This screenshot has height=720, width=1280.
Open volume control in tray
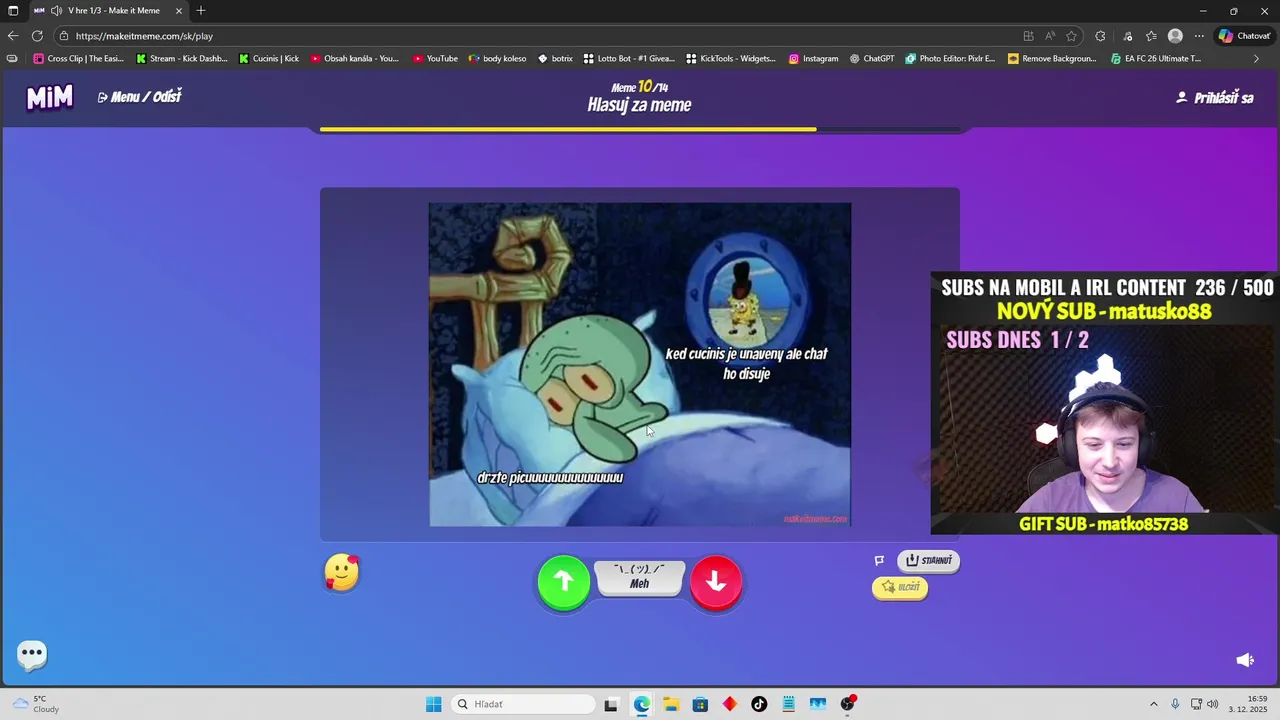[x=1213, y=704]
